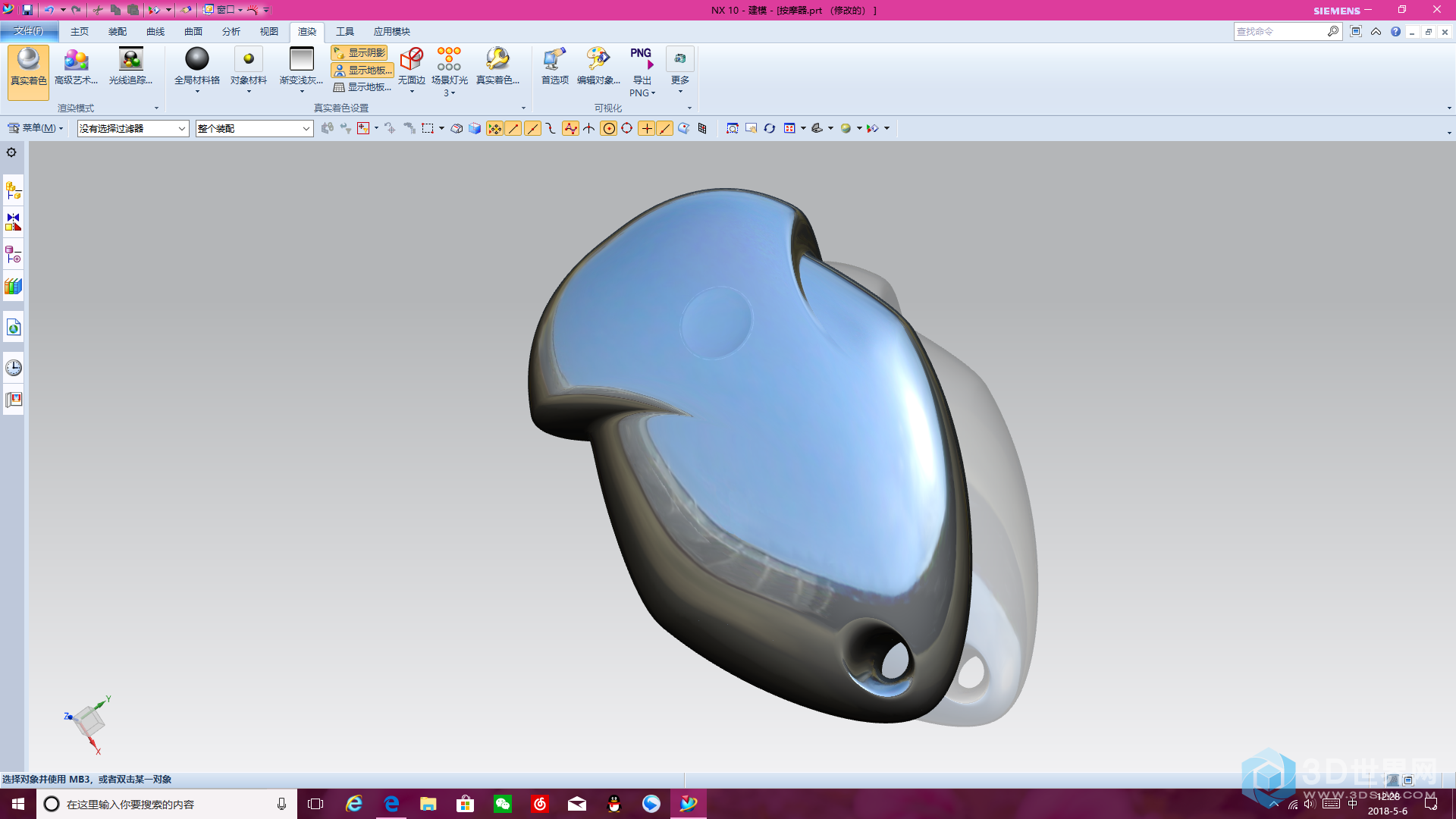Click the resource bar settings gear
The height and width of the screenshot is (819, 1456).
(11, 152)
